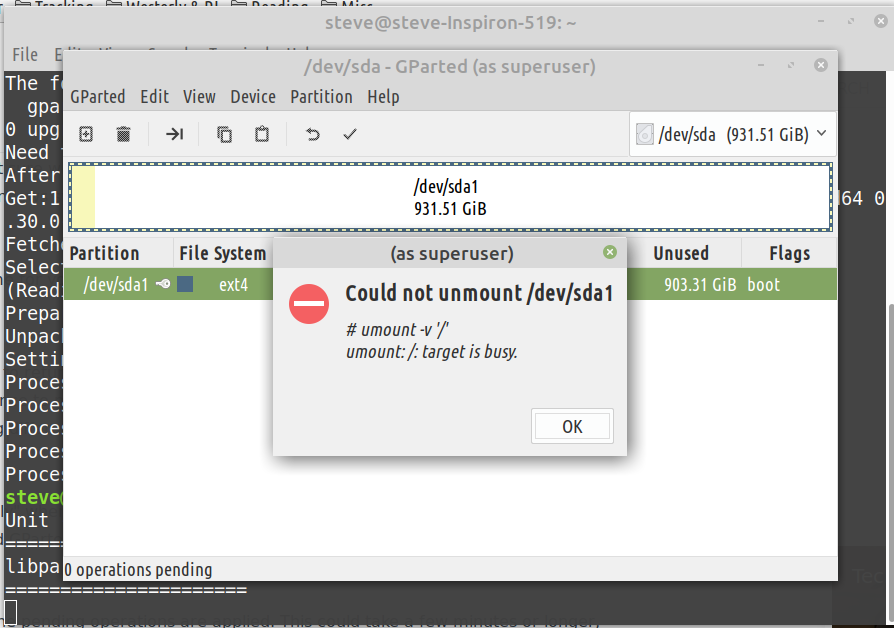894x628 pixels.
Task: Click the Copy partition icon
Action: click(225, 135)
